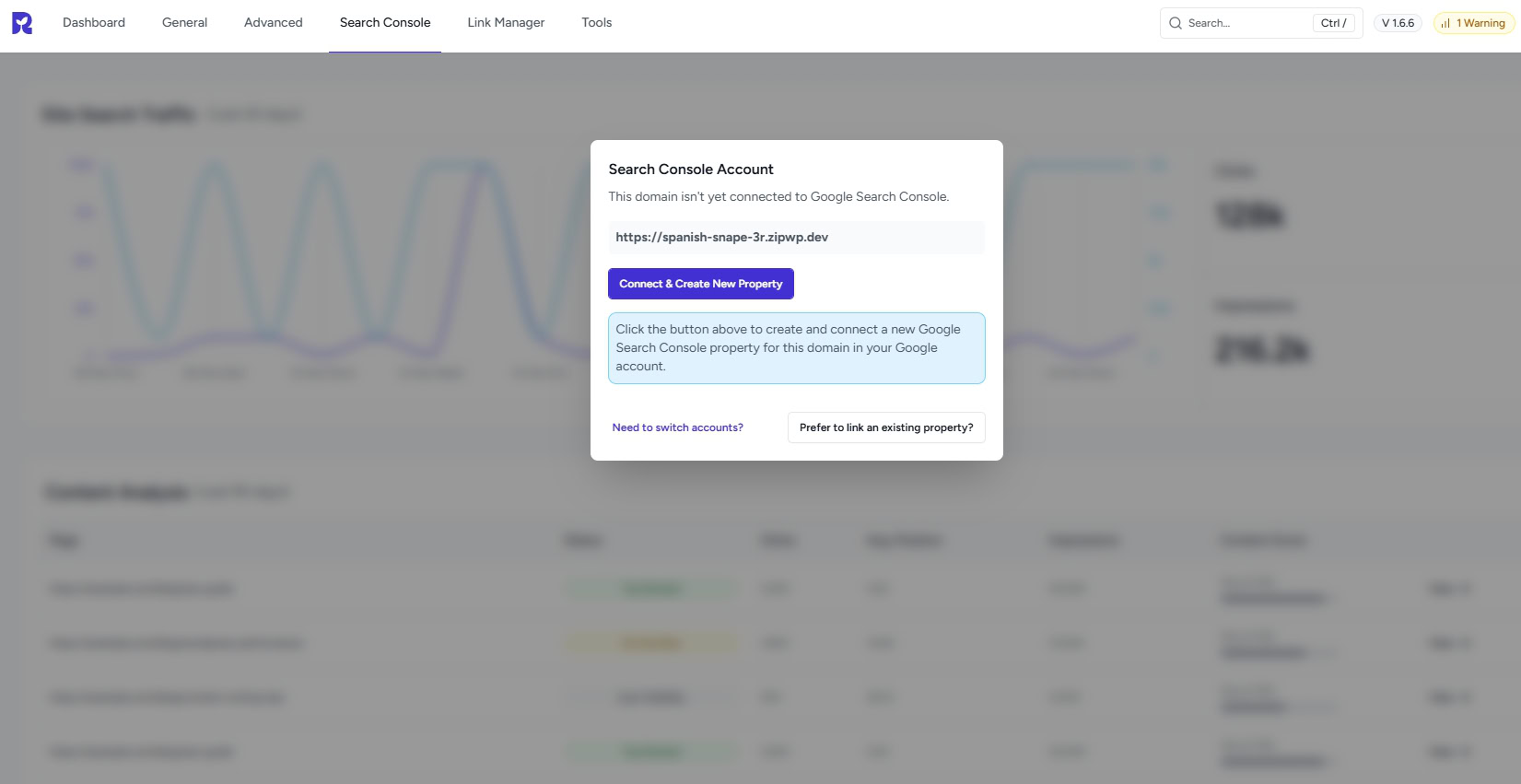Click the magnifier icon in search box
This screenshot has height=784, width=1521.
[1176, 23]
